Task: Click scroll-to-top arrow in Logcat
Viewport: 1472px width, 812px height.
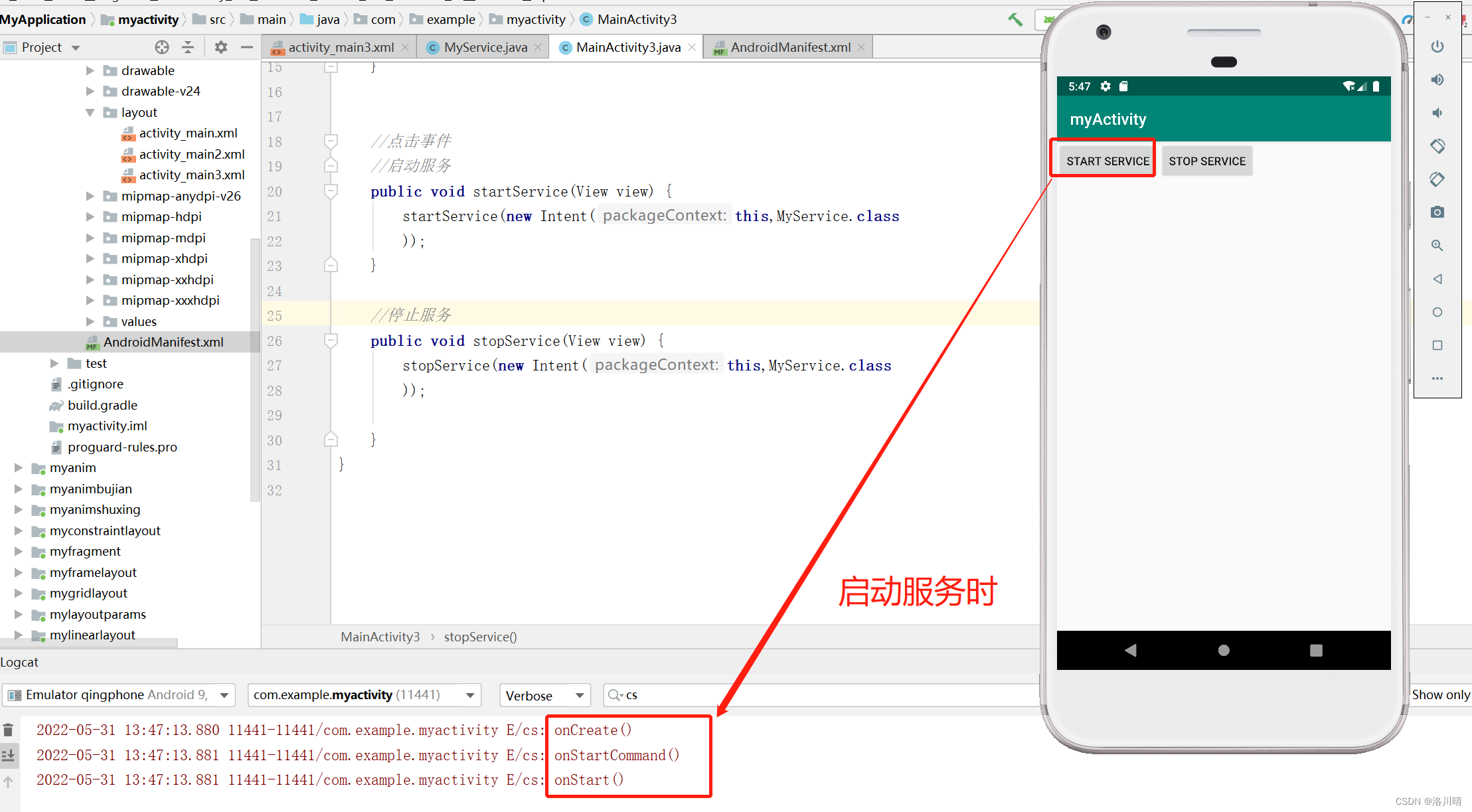Action: click(9, 781)
